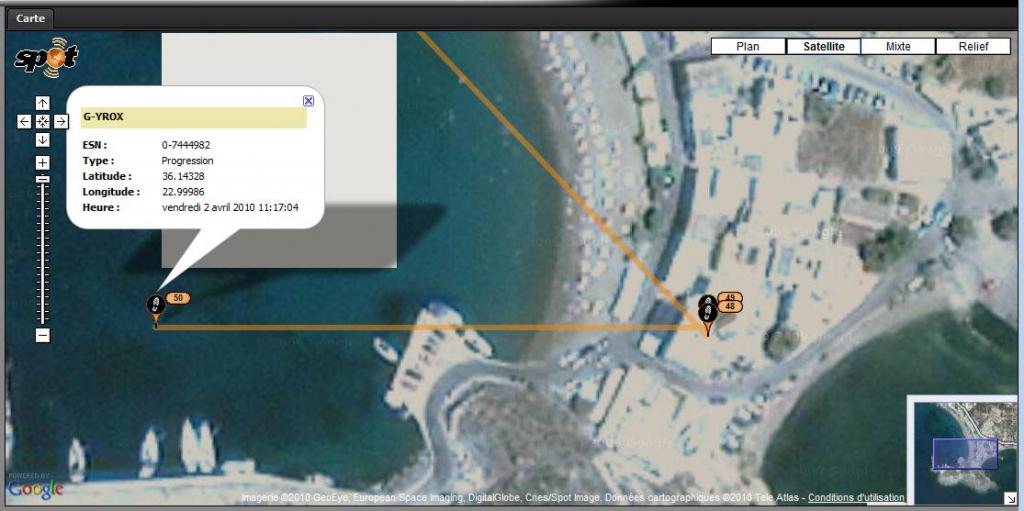Click the SPOT logo

tap(46, 58)
